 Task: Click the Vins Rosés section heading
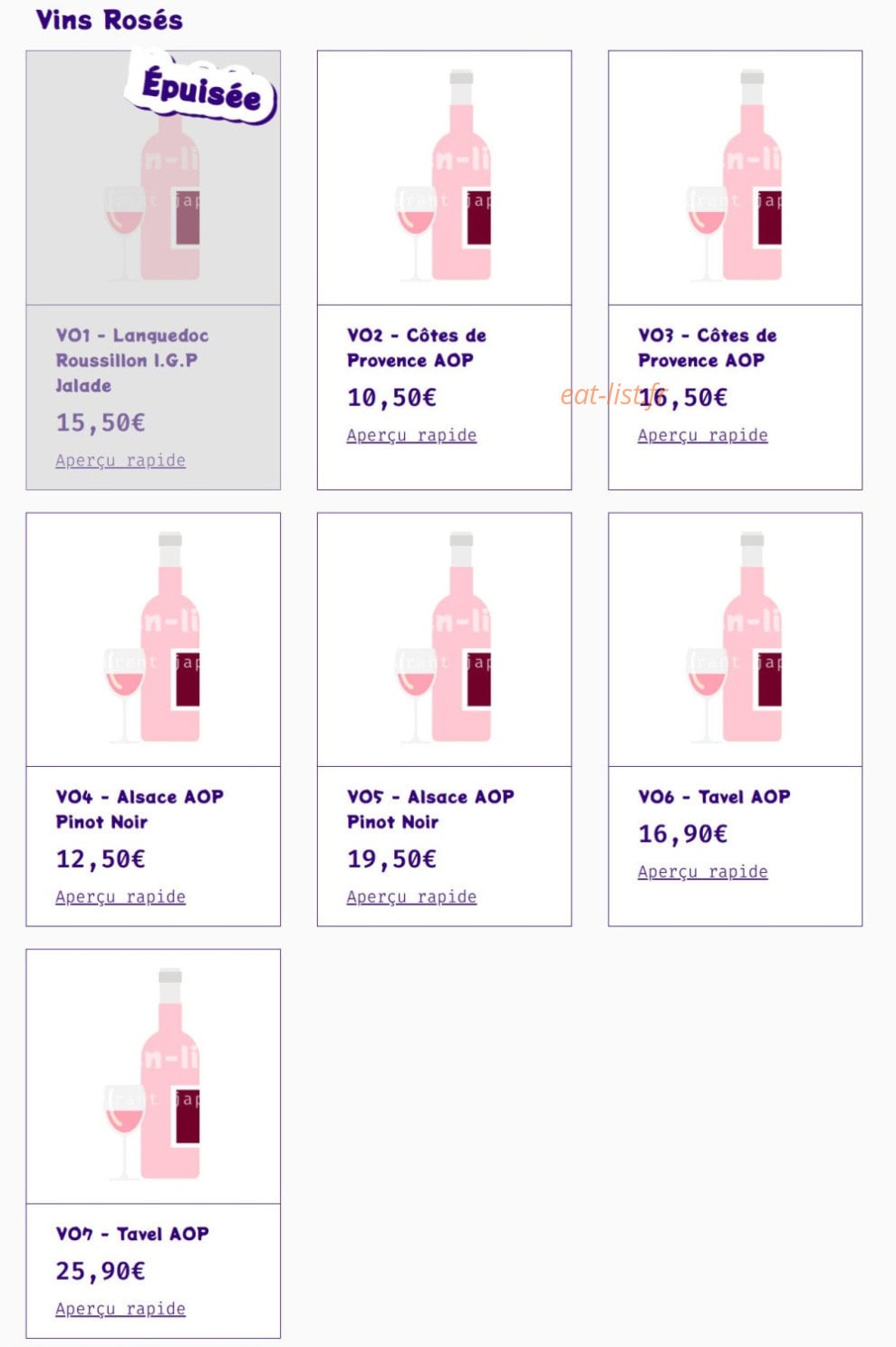coord(109,20)
